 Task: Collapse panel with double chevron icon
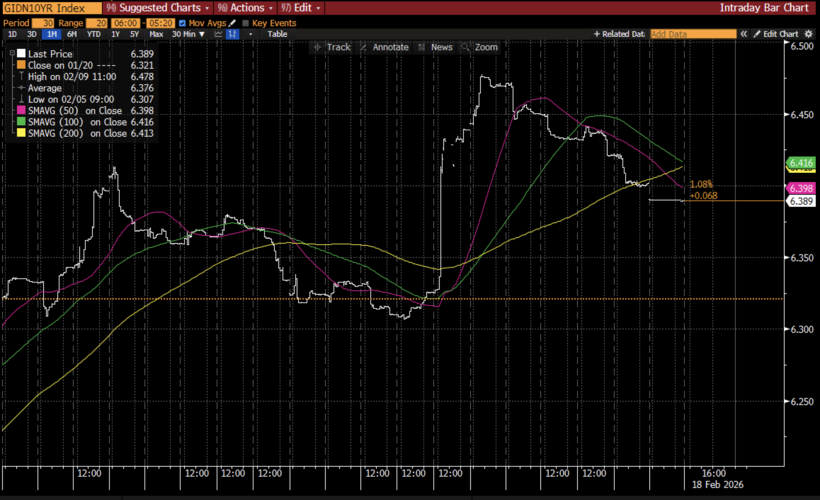(743, 33)
